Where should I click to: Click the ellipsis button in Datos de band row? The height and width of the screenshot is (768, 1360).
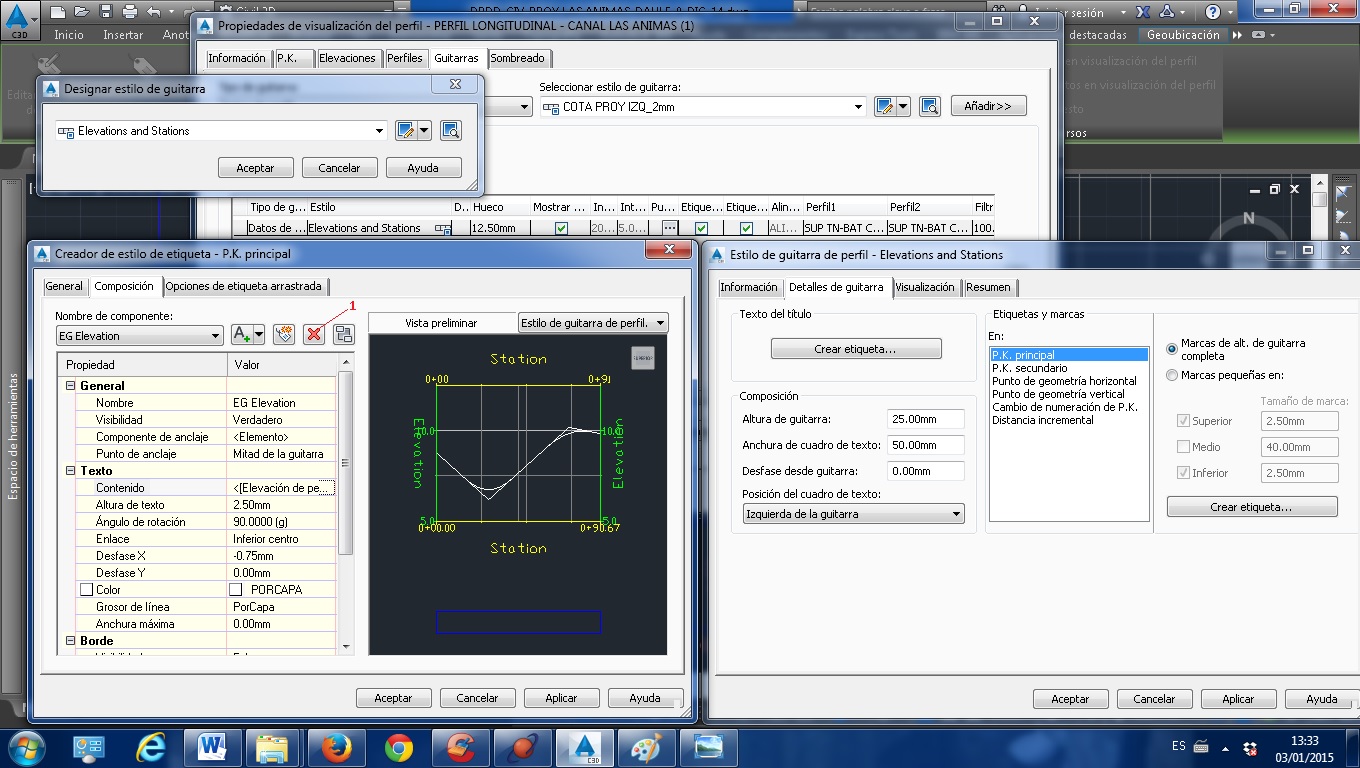670,228
